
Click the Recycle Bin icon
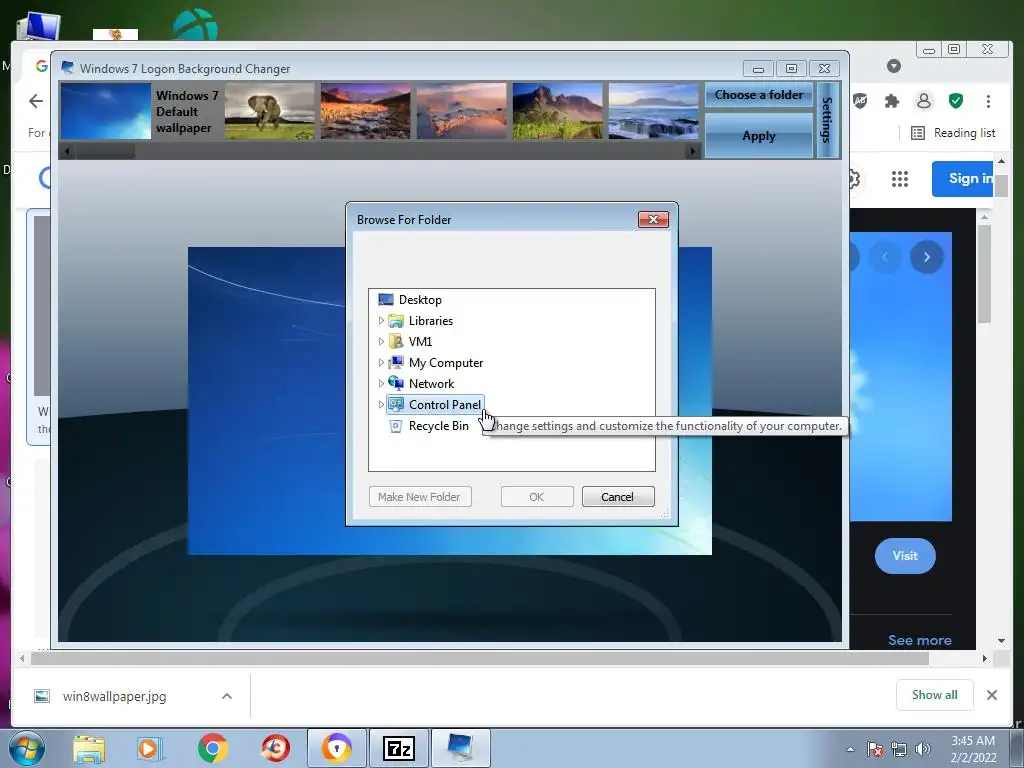(x=395, y=426)
